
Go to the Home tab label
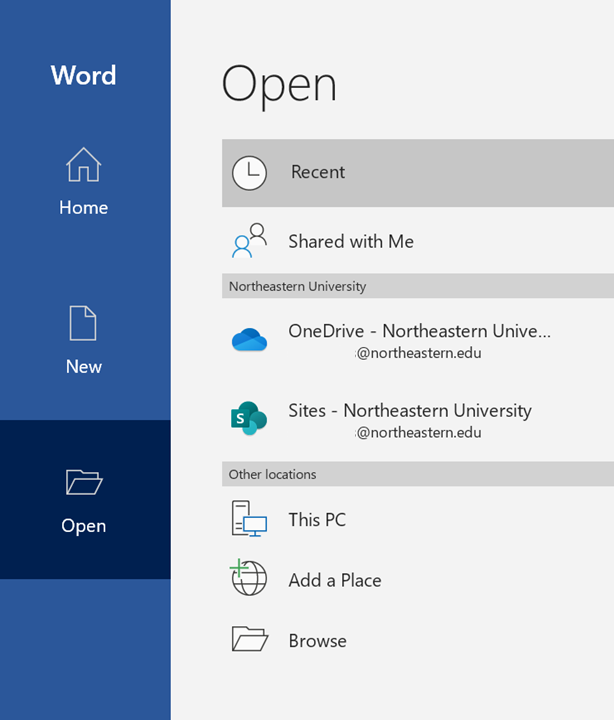(x=84, y=208)
